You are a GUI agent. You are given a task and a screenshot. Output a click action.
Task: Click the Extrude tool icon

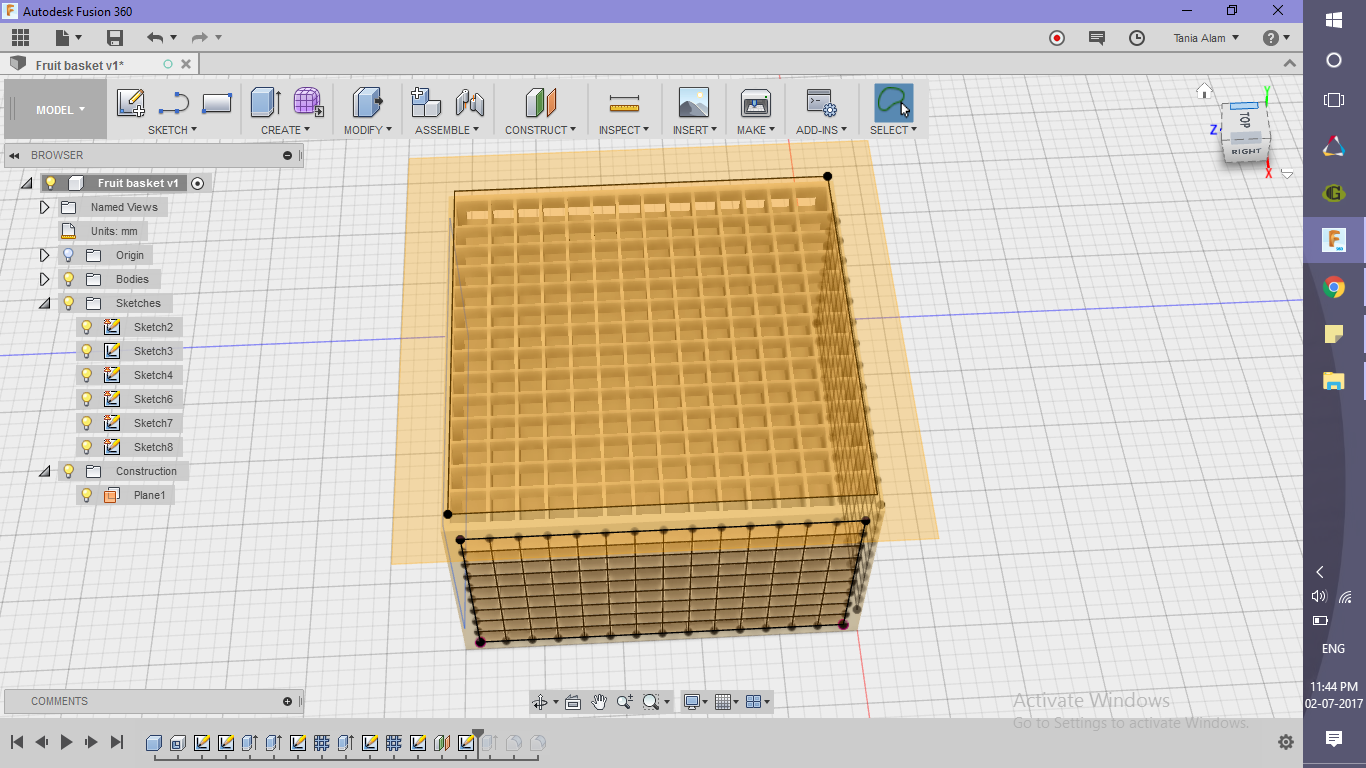pyautogui.click(x=265, y=103)
